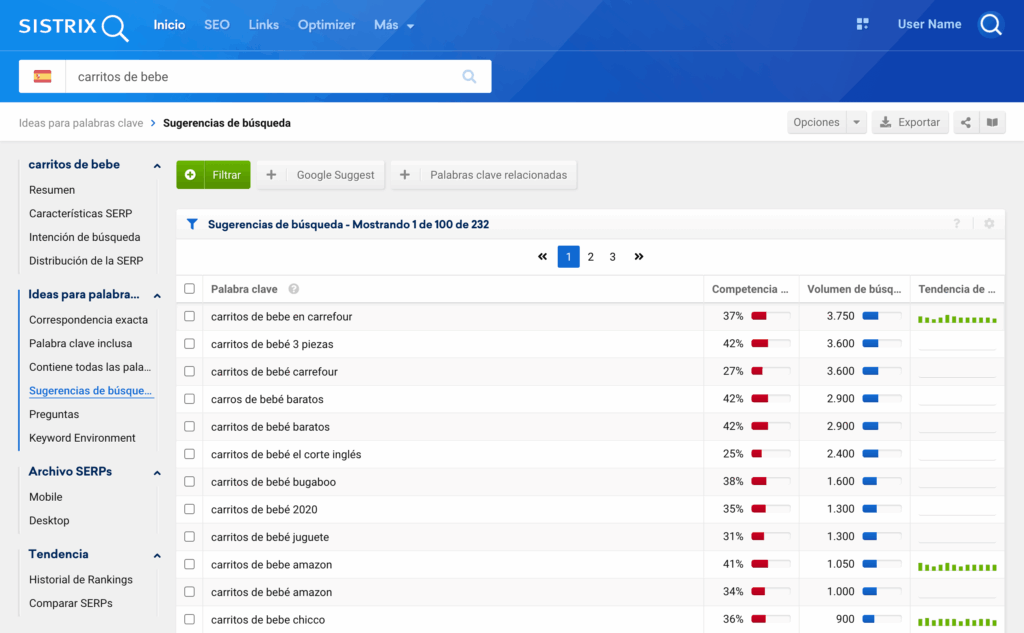The width and height of the screenshot is (1024, 633).
Task: Click keyword text carritos de bebé juguete
Action: pos(270,537)
